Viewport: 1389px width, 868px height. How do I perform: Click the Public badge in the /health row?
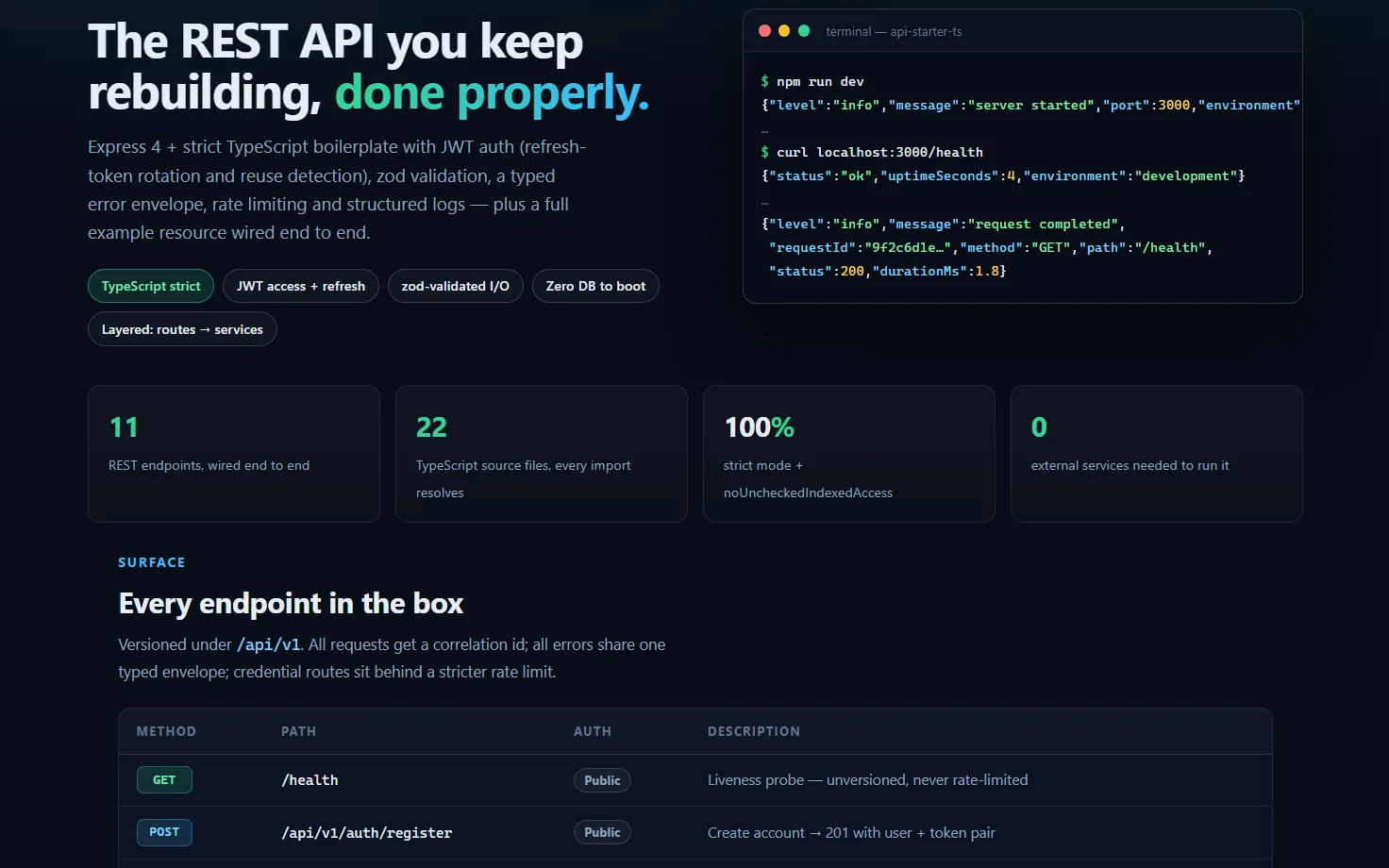tap(602, 780)
